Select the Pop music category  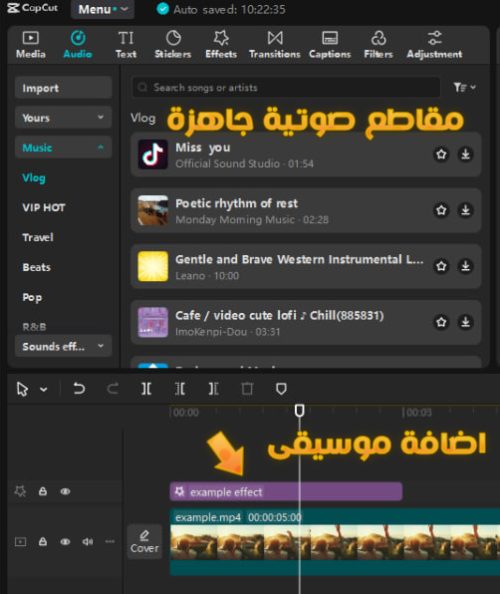(x=32, y=297)
